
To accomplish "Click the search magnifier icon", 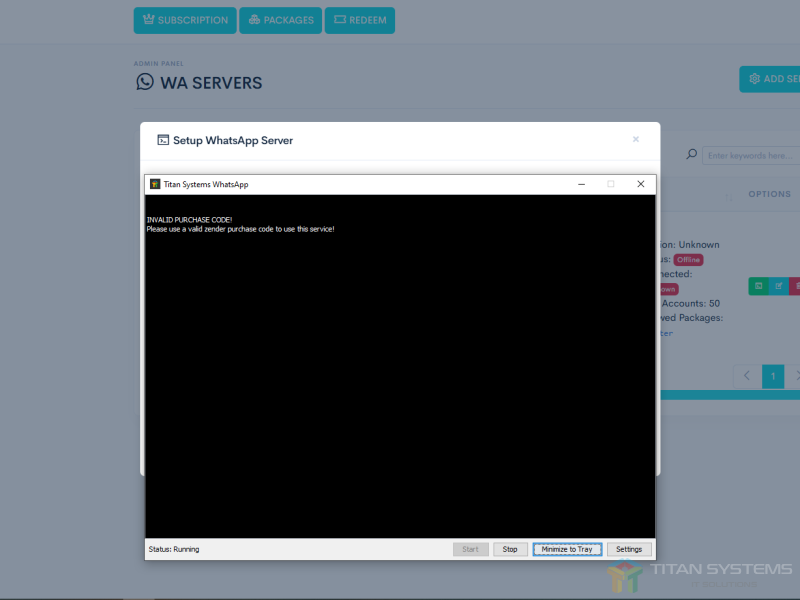I will click(x=691, y=155).
